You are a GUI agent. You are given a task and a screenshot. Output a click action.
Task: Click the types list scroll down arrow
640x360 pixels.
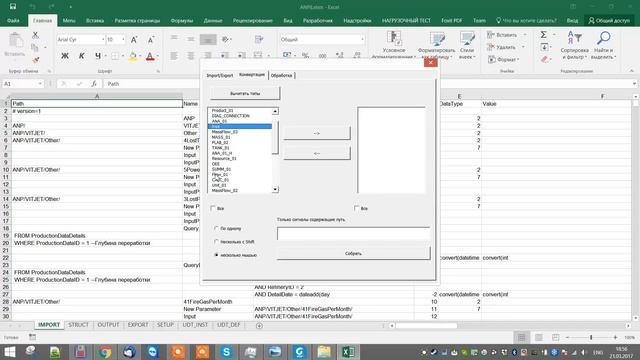pos(275,189)
